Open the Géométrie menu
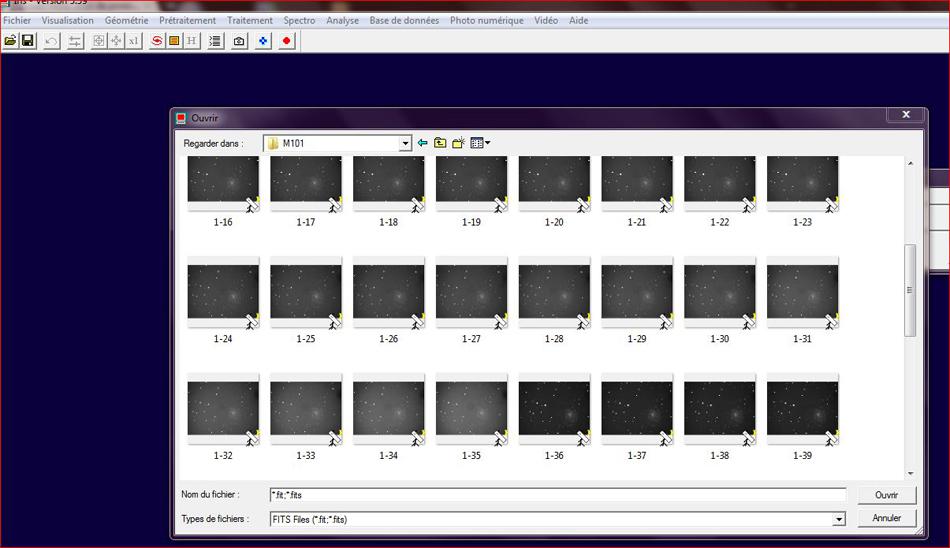The image size is (950, 548). 127,21
